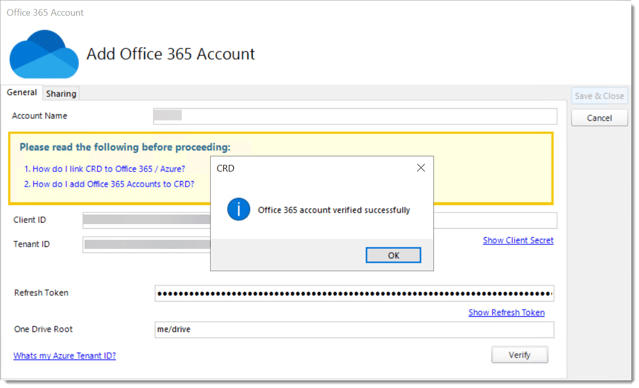
Task: Select the General tab
Action: tap(22, 93)
